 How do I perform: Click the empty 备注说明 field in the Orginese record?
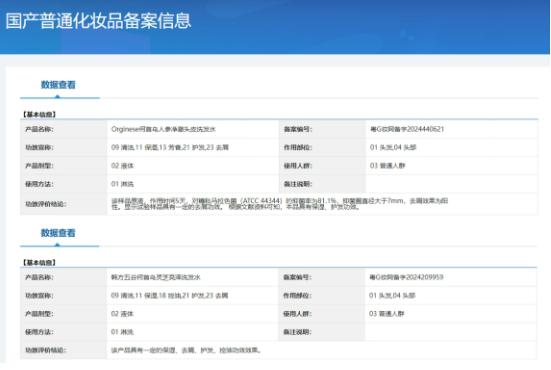click(x=452, y=184)
